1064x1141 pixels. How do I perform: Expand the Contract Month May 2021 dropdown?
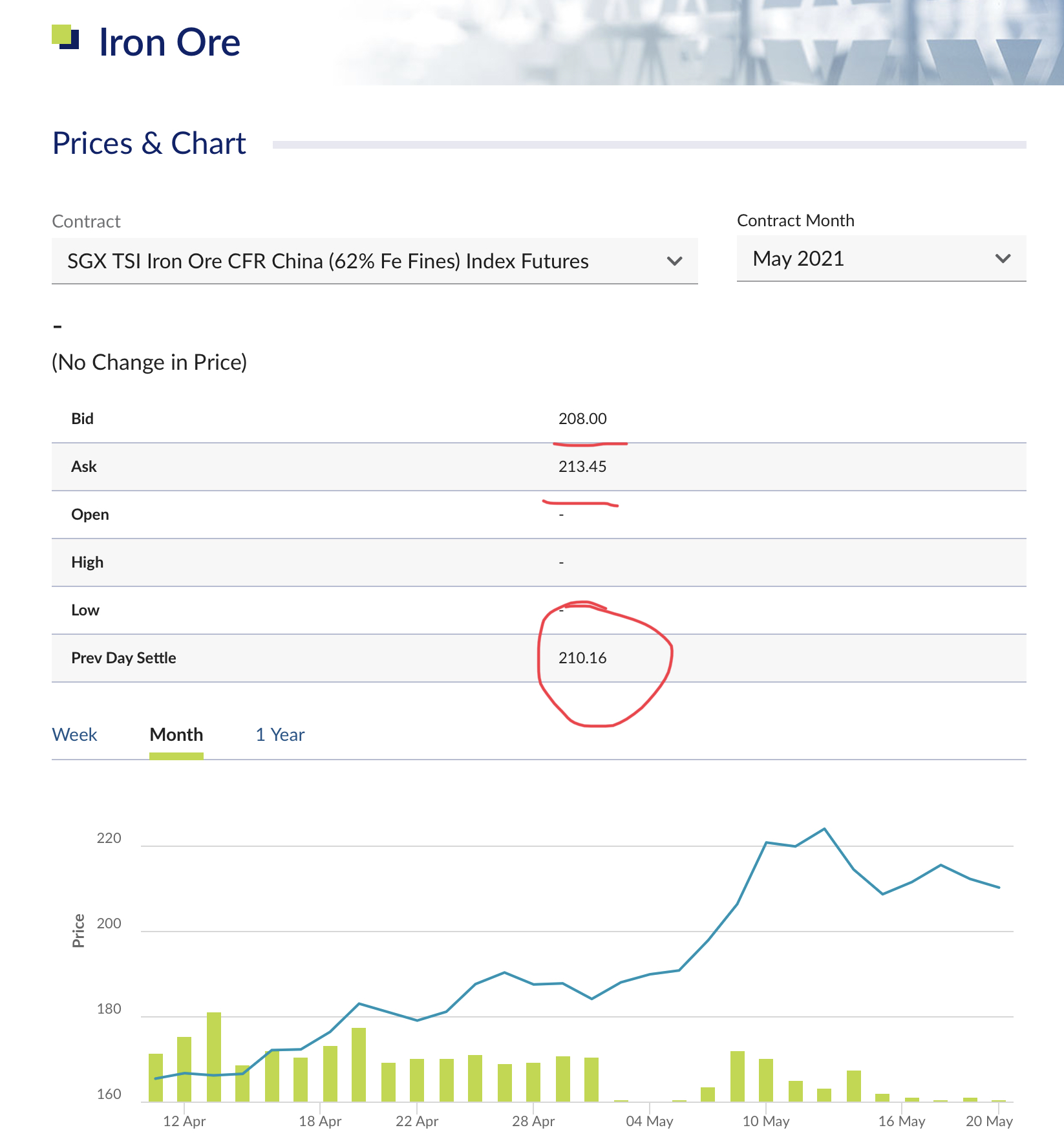pos(880,259)
